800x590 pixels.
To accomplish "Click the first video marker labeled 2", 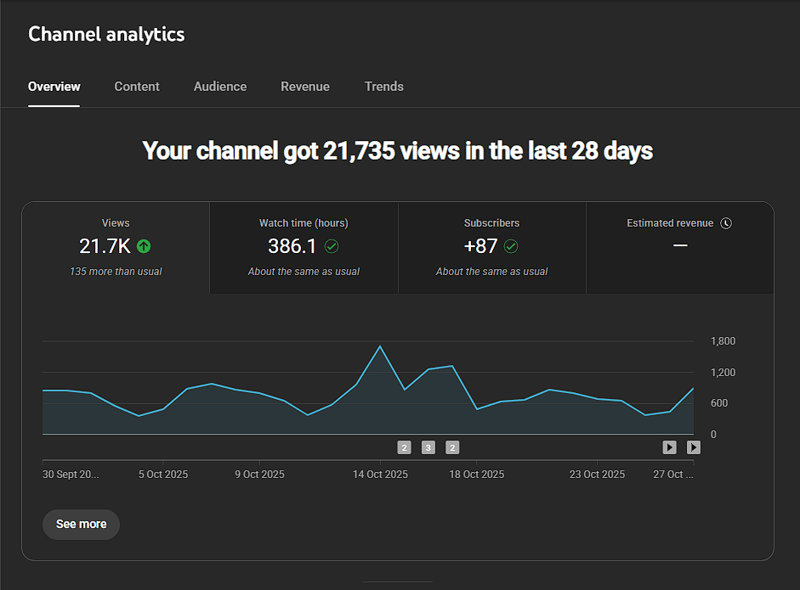I will coord(404,447).
